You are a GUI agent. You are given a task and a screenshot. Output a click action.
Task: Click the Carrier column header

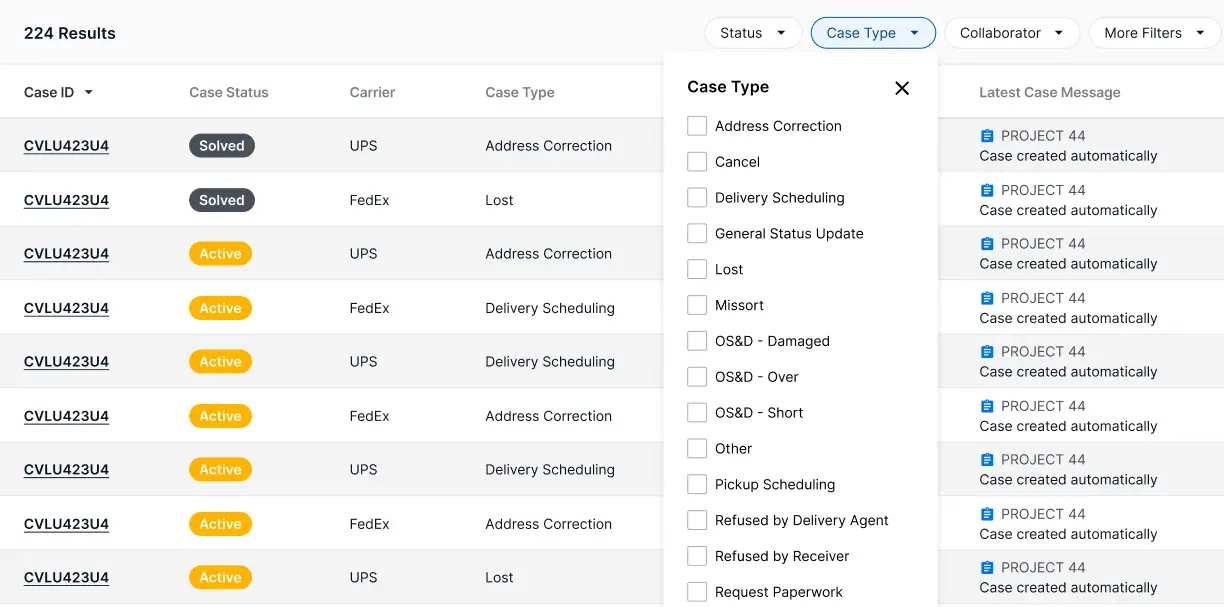[x=372, y=93]
